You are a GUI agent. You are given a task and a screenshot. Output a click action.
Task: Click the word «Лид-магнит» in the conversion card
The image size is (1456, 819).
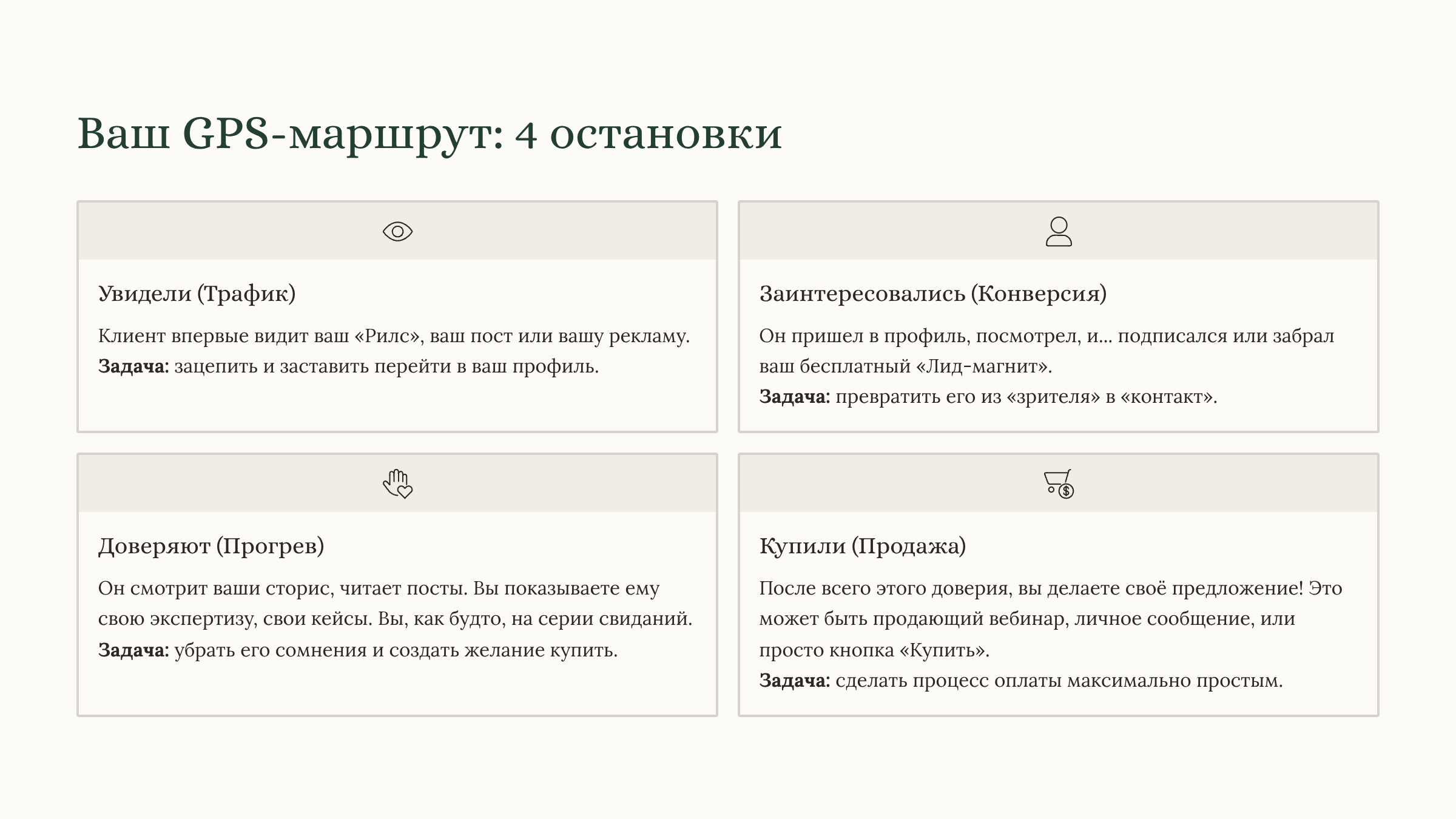tap(985, 365)
